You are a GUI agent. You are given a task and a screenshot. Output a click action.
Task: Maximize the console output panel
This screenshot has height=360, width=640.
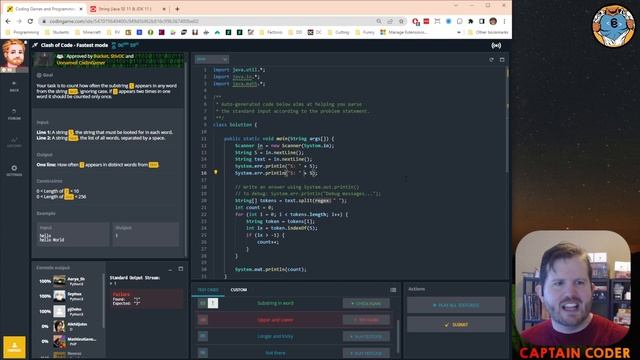tap(180, 269)
